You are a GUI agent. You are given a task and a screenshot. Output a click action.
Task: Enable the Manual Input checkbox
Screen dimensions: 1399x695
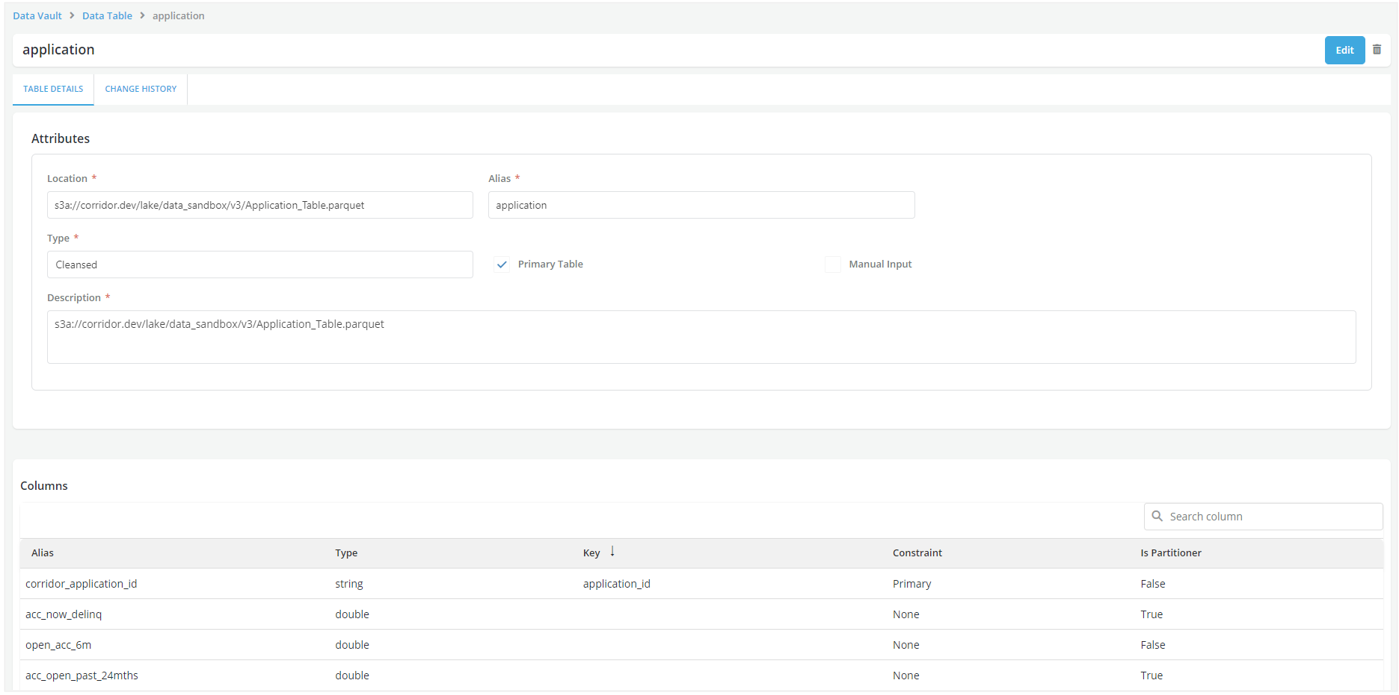pos(832,265)
